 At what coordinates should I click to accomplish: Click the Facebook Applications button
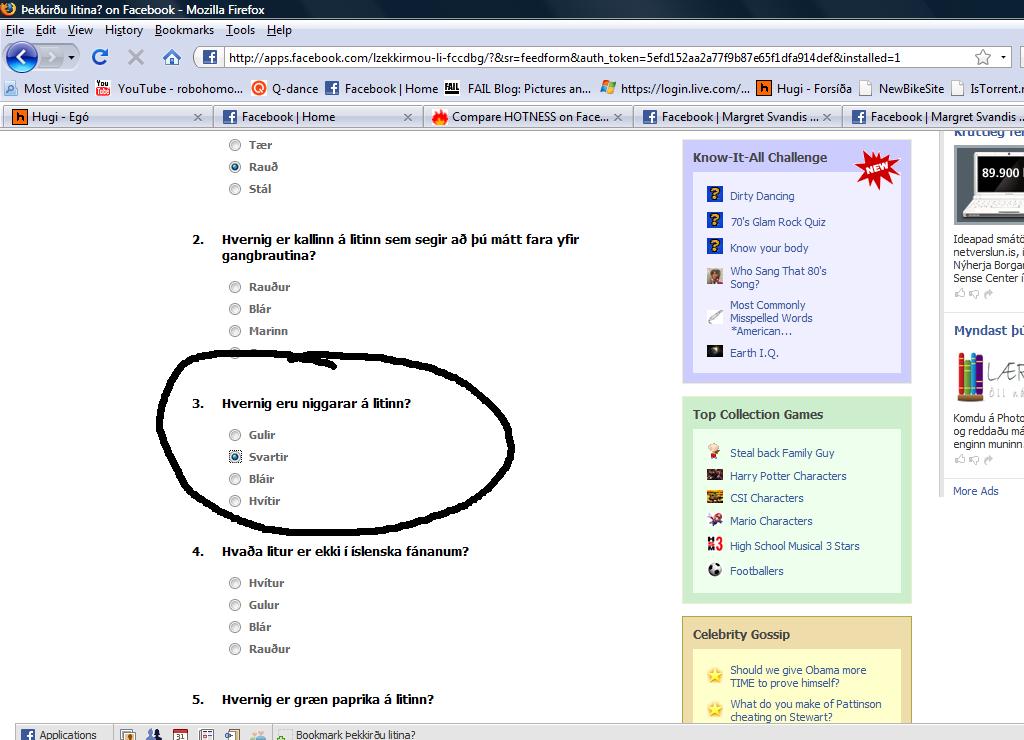59,735
